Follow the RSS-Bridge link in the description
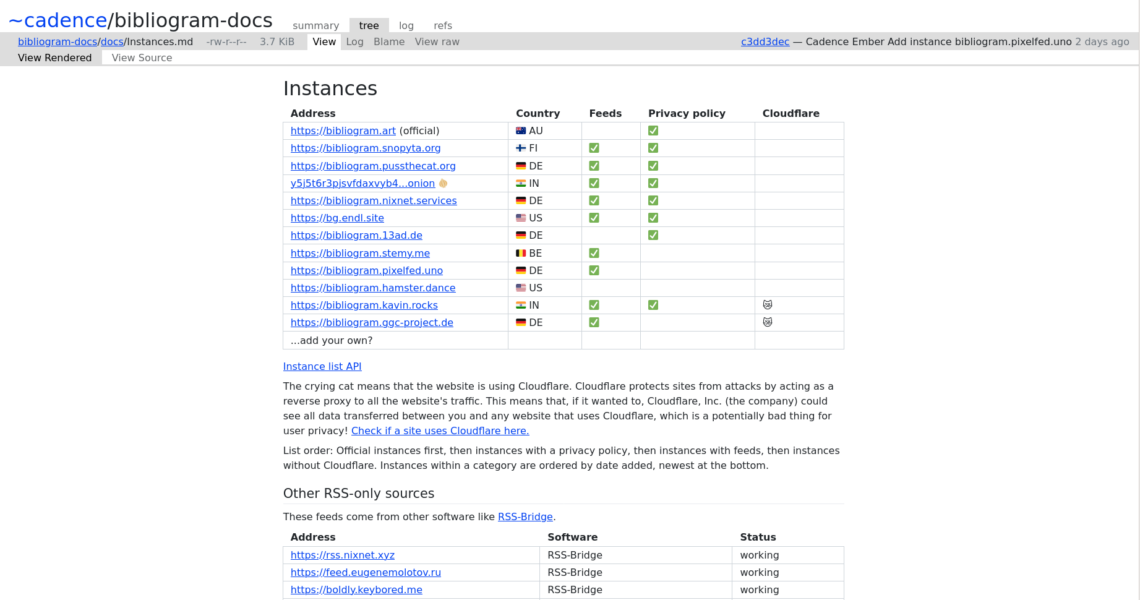 click(x=525, y=517)
